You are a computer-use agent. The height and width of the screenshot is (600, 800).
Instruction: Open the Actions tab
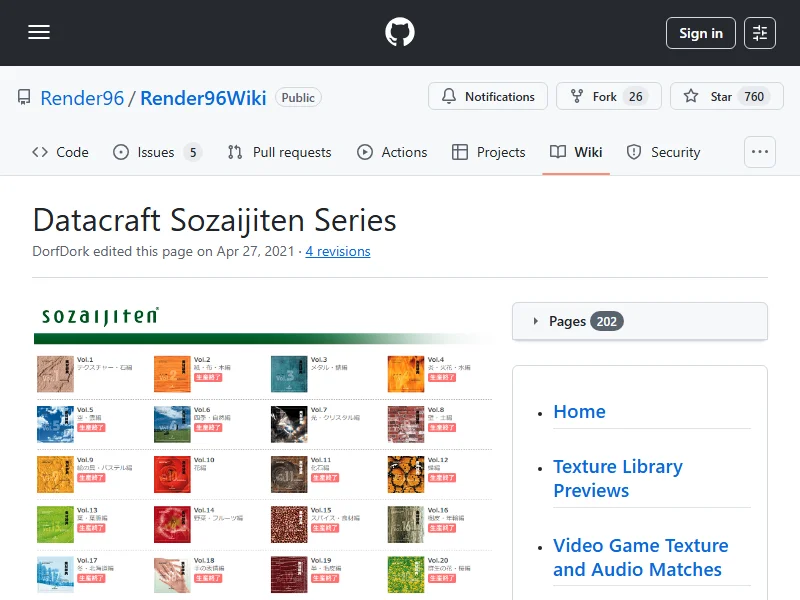tap(392, 152)
